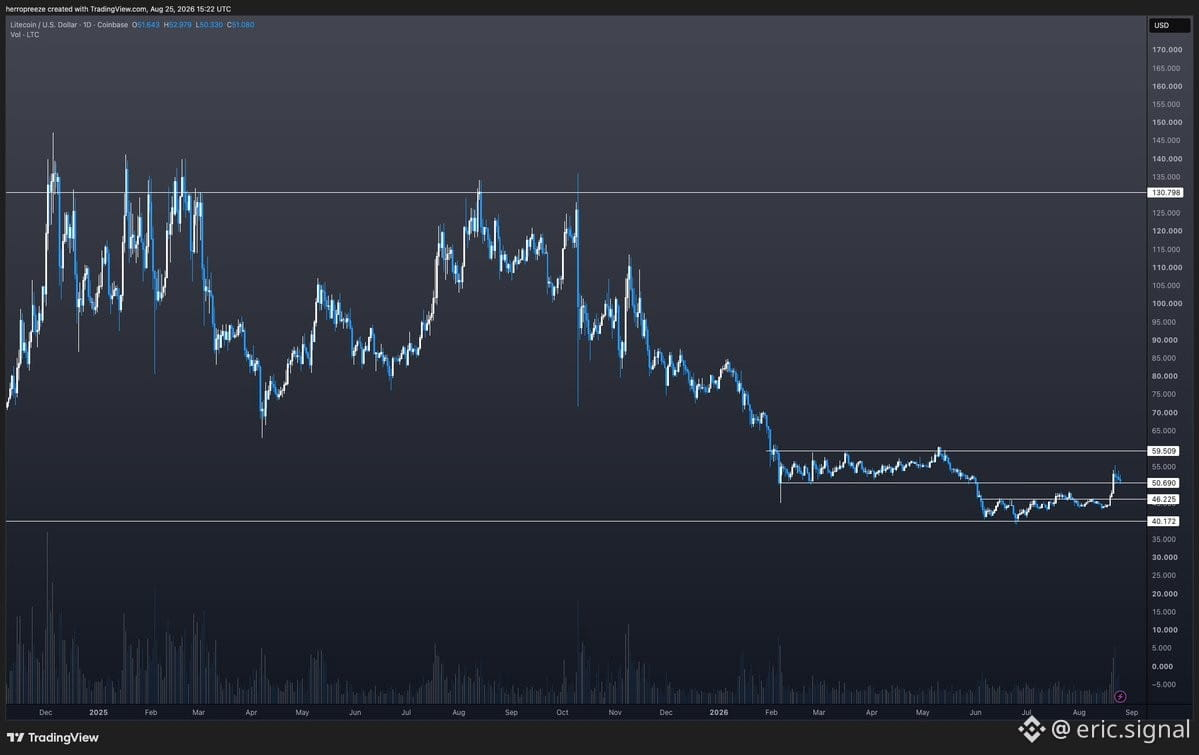
Task: Click the 110.000 price axis label
Action: [x=1167, y=268]
